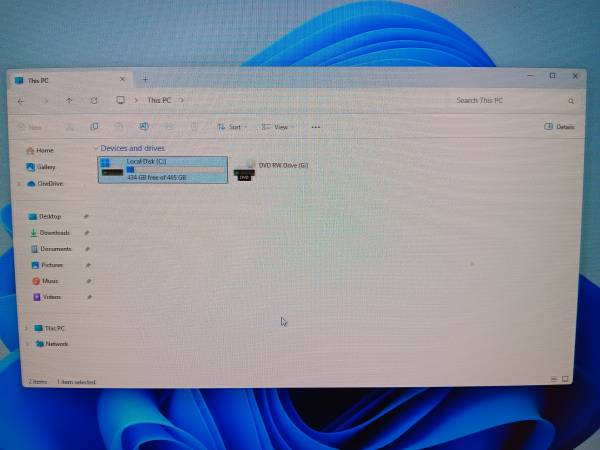
Task: Click the Back navigation arrow
Action: 21,101
